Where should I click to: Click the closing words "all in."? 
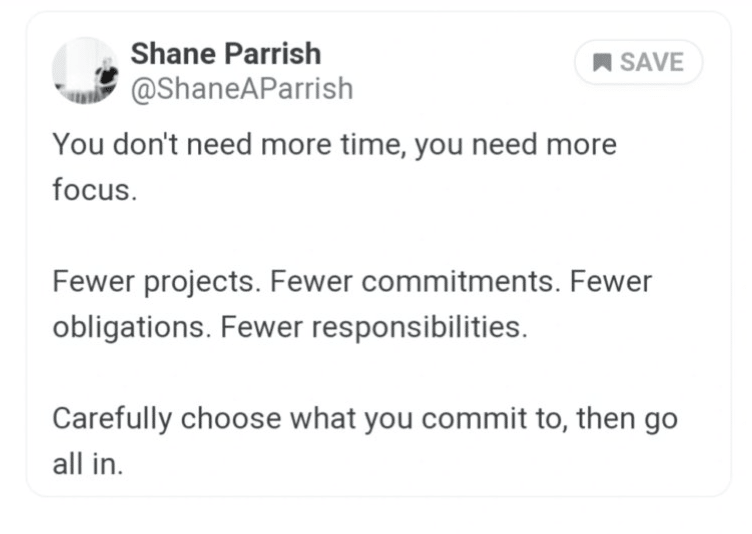[88, 464]
